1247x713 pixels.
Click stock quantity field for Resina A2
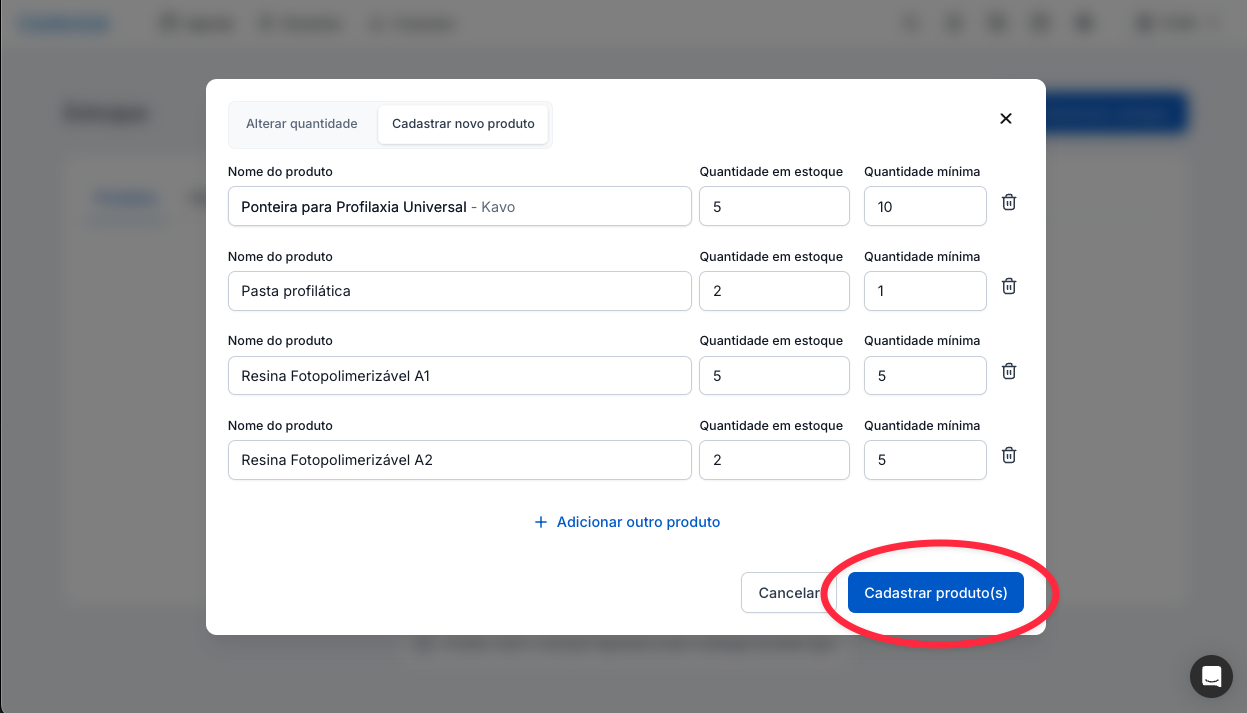tap(773, 460)
